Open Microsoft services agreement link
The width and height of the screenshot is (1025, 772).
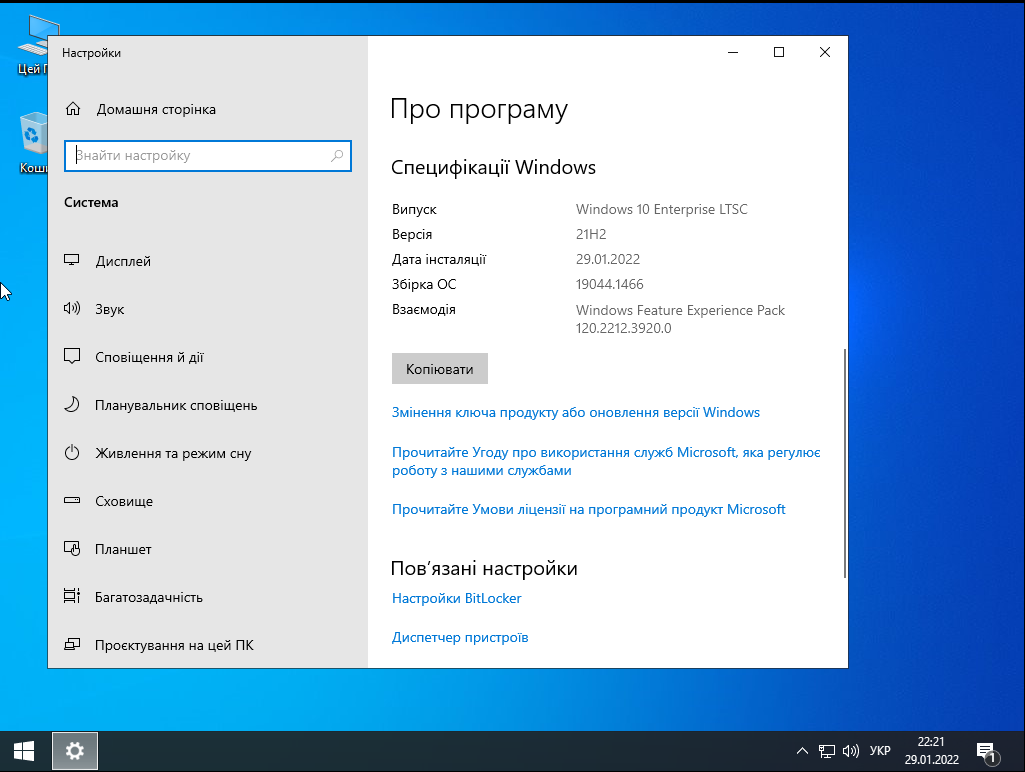[605, 461]
